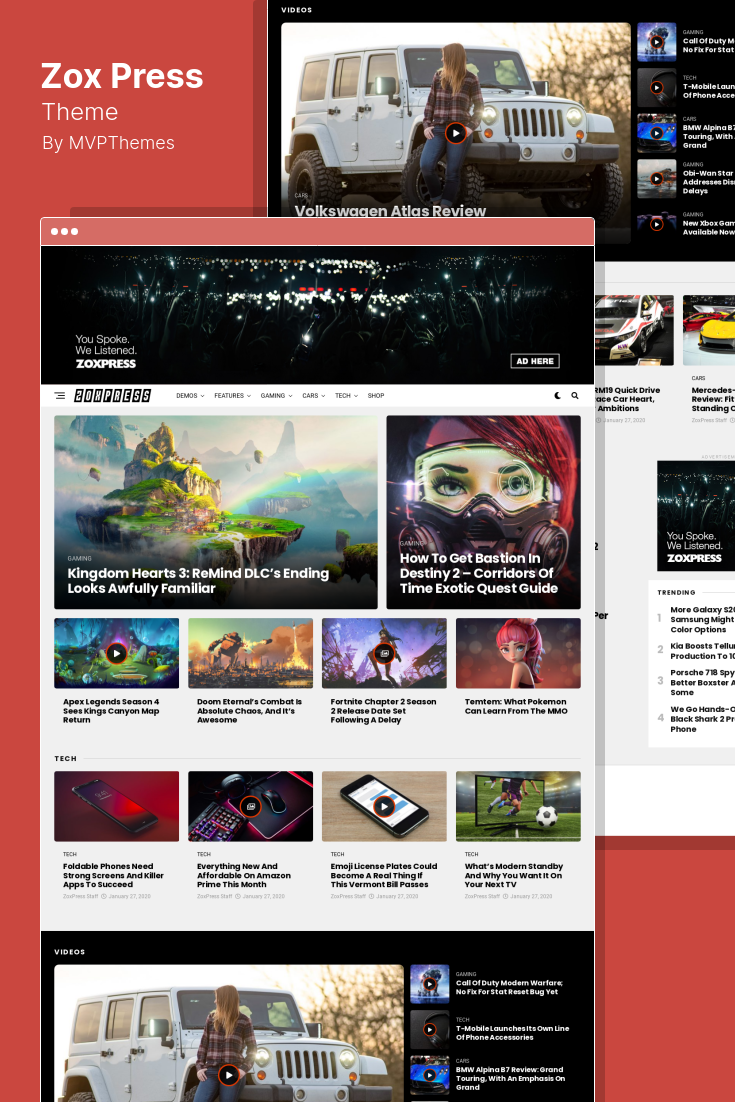Open T-Mobile Launches Its Own Line title
The image size is (735, 1102).
[512, 1032]
